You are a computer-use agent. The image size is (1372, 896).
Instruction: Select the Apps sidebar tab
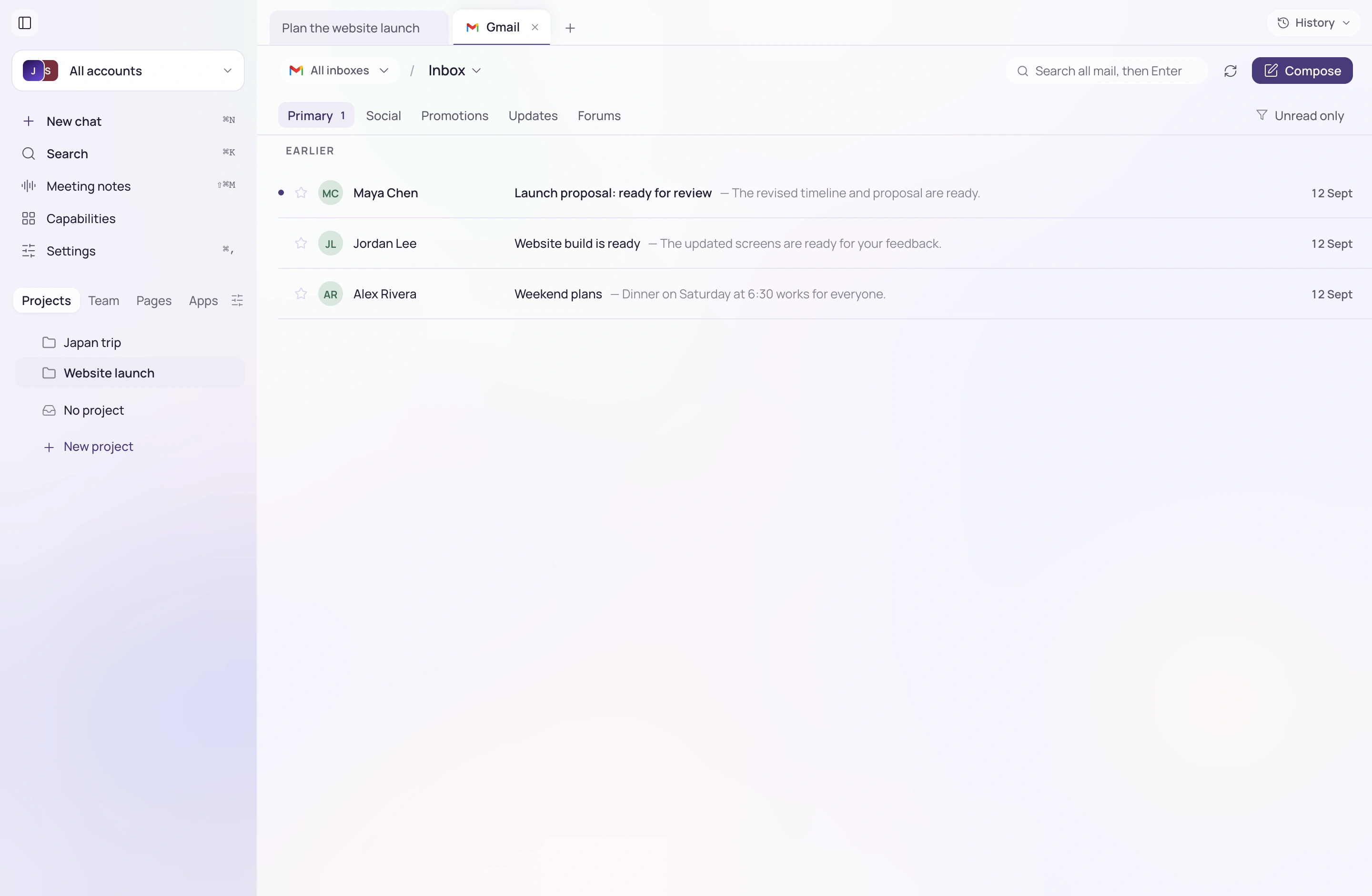click(x=203, y=300)
